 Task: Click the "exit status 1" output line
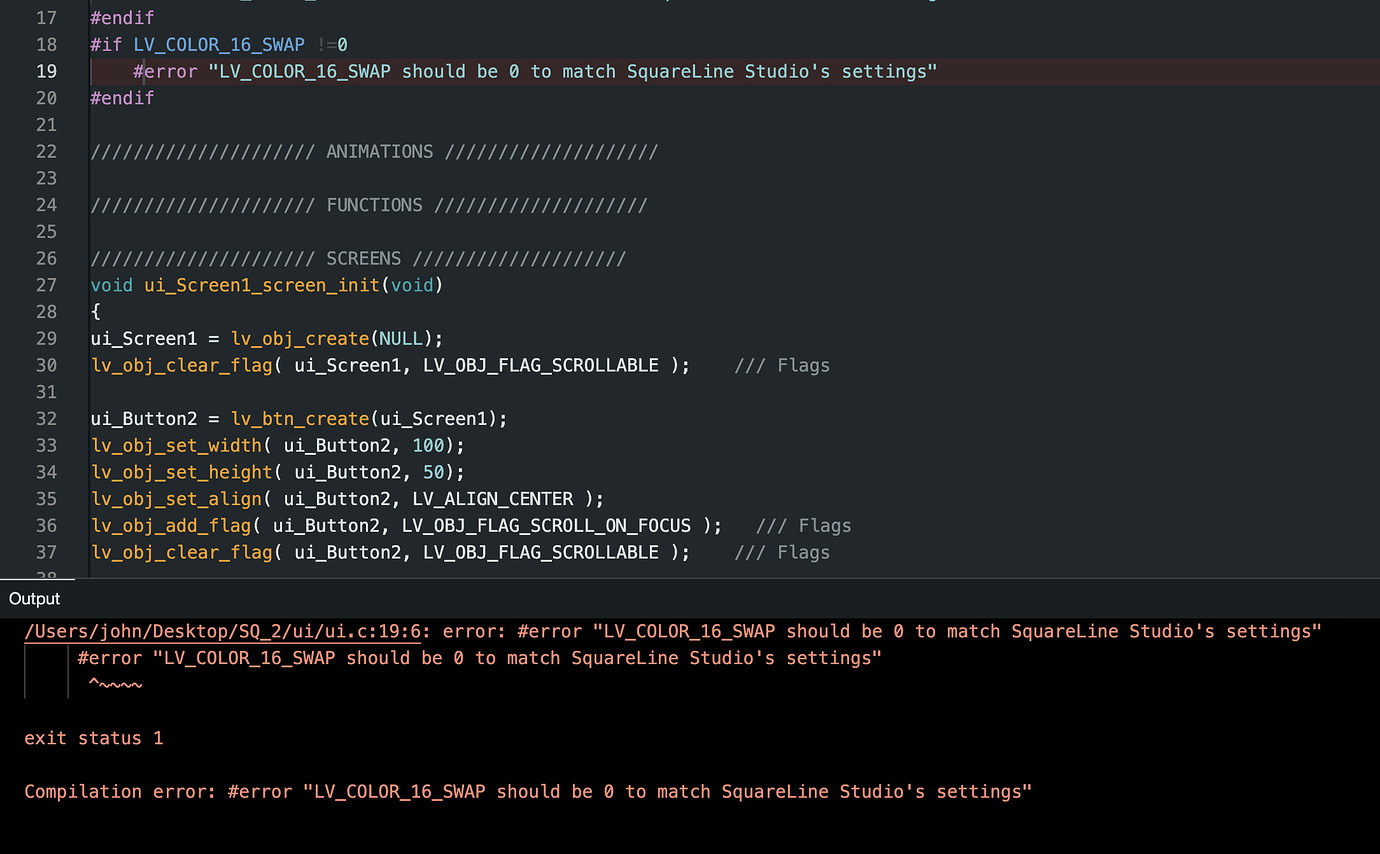click(x=93, y=738)
